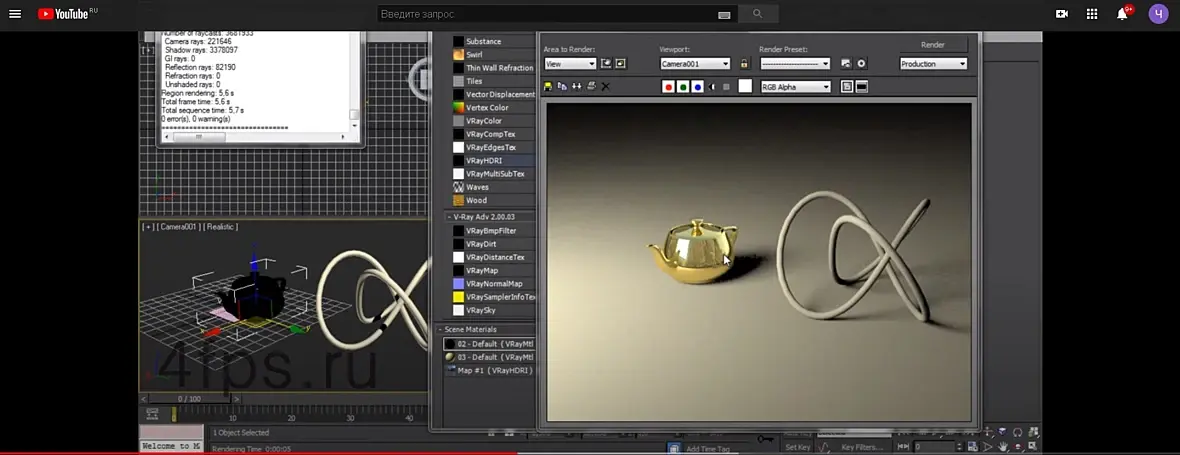Screen dimensions: 1180x455
Task: Toggle the red channel display
Action: (668, 87)
